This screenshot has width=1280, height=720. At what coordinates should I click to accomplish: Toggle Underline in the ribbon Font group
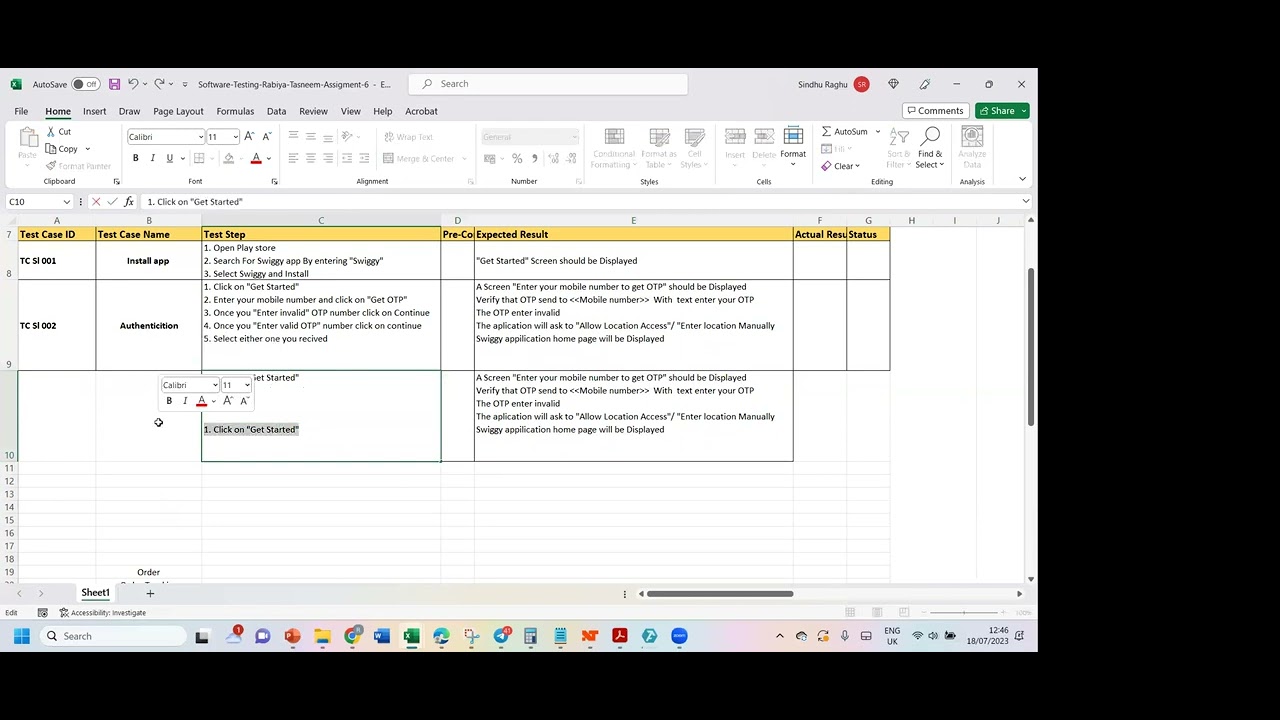click(x=169, y=158)
